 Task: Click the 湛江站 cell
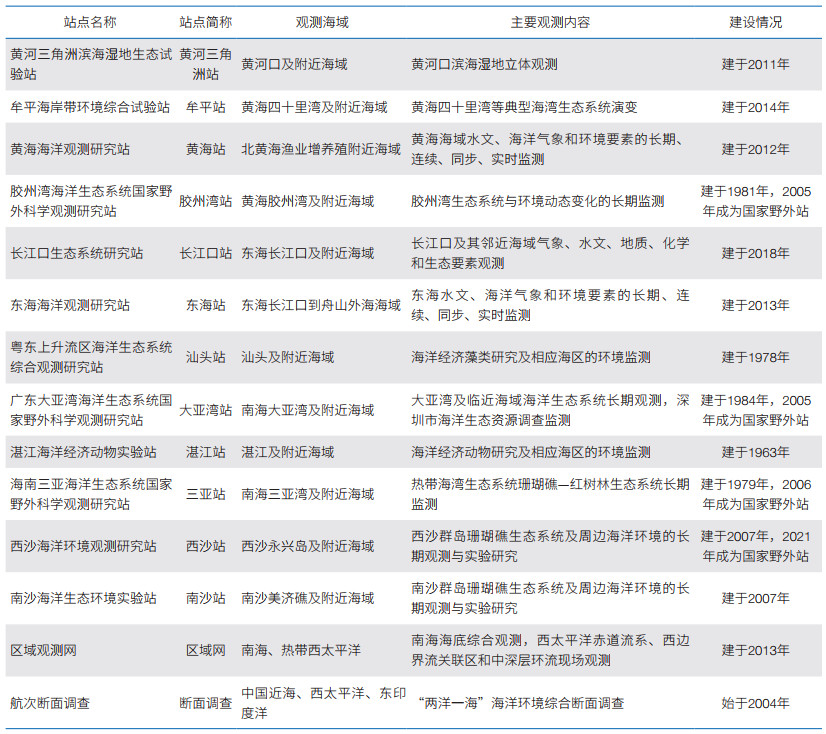205,452
